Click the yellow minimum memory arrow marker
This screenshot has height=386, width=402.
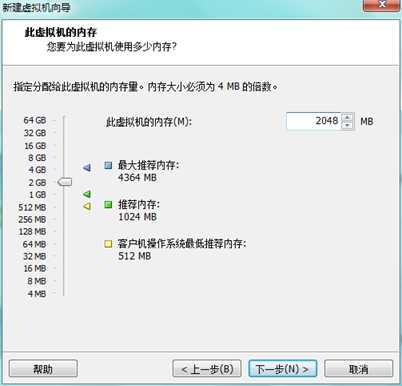click(x=87, y=206)
